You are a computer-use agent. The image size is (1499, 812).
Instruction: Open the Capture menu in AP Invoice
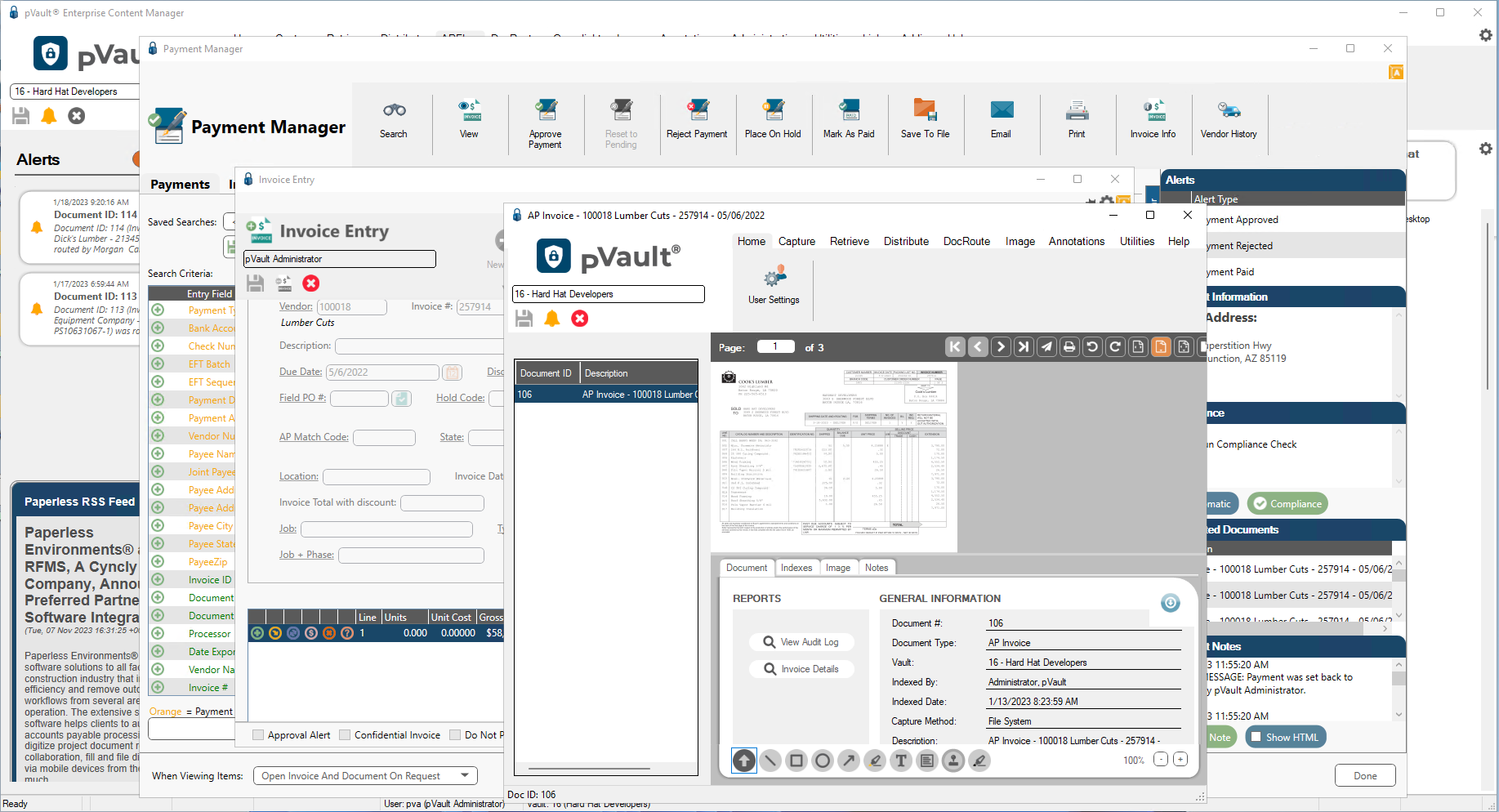(796, 242)
